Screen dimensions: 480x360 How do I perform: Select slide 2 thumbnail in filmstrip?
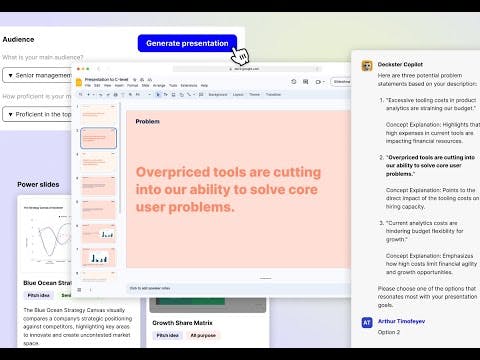click(99, 138)
